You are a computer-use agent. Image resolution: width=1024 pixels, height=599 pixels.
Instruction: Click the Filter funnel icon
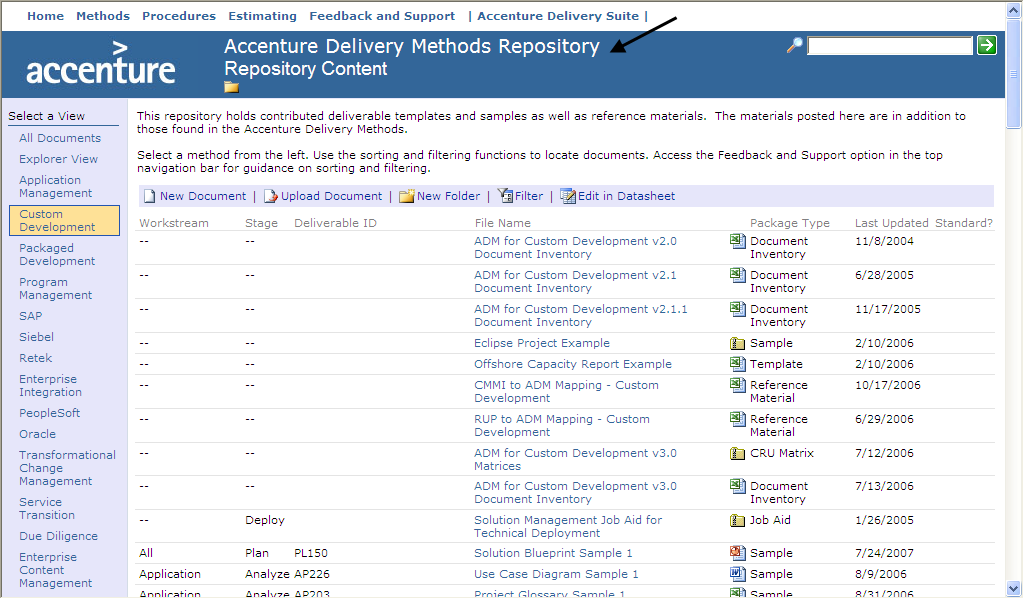click(505, 195)
